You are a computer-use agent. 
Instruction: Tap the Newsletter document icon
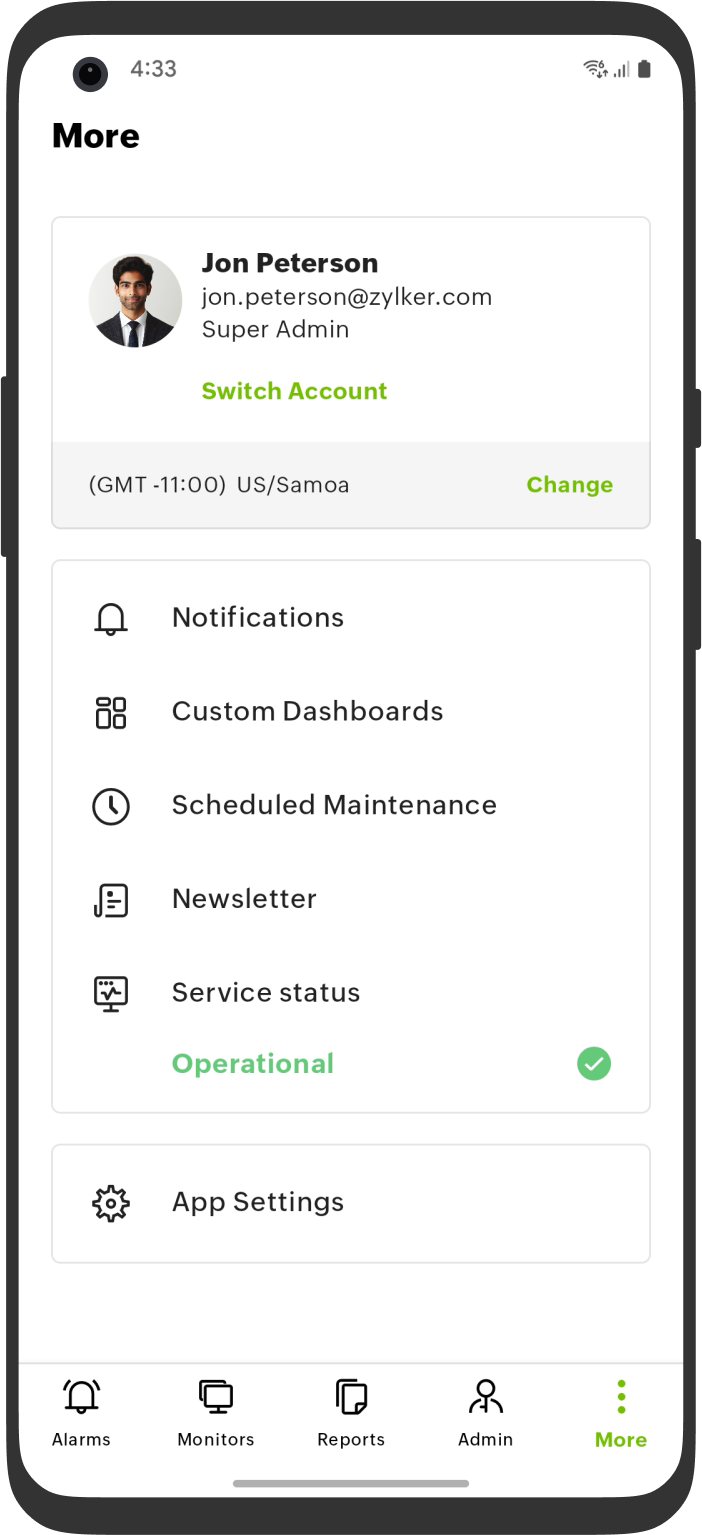pyautogui.click(x=111, y=900)
